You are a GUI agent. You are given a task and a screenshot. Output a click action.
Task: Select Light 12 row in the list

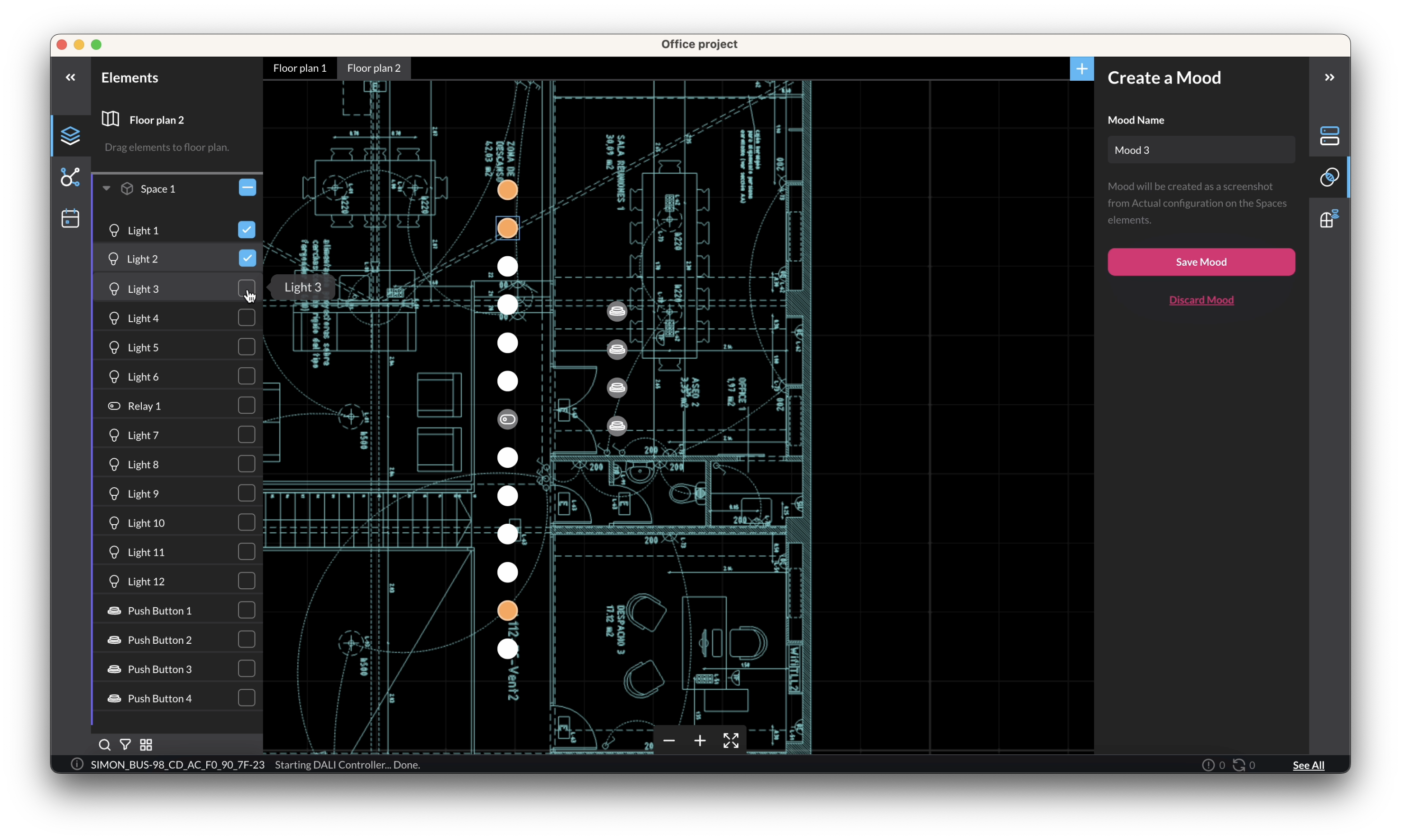177,582
